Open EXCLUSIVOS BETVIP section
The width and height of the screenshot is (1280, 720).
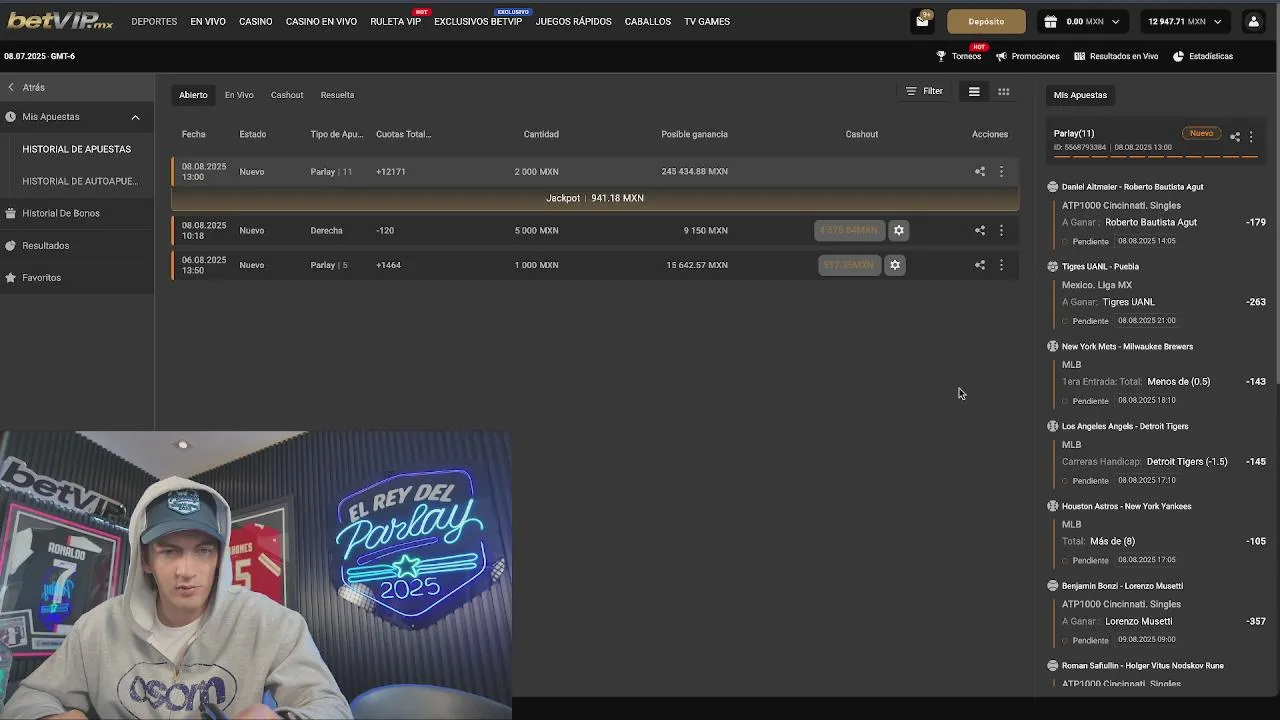(x=478, y=21)
